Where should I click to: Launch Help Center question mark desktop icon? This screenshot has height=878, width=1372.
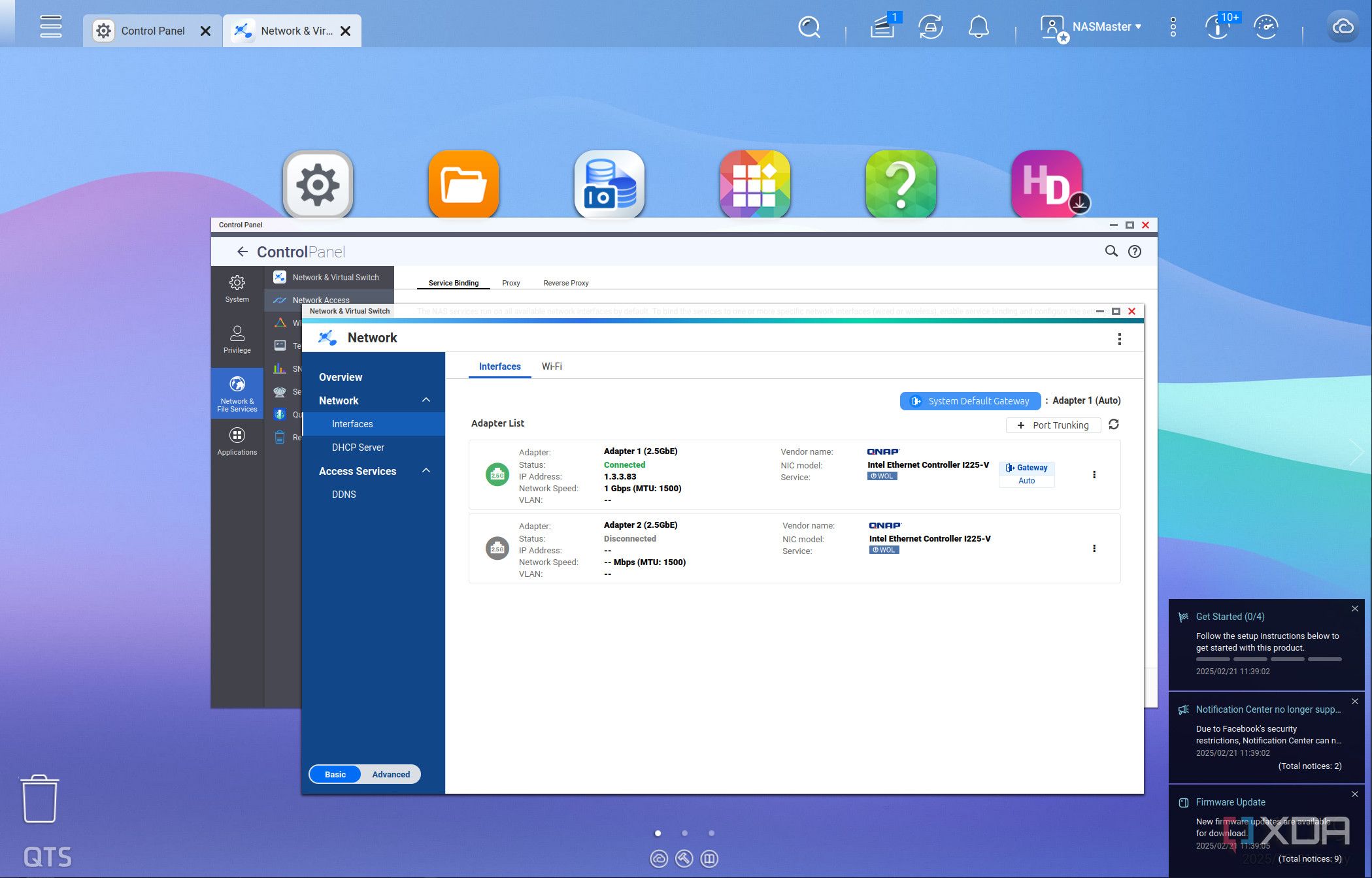point(901,184)
